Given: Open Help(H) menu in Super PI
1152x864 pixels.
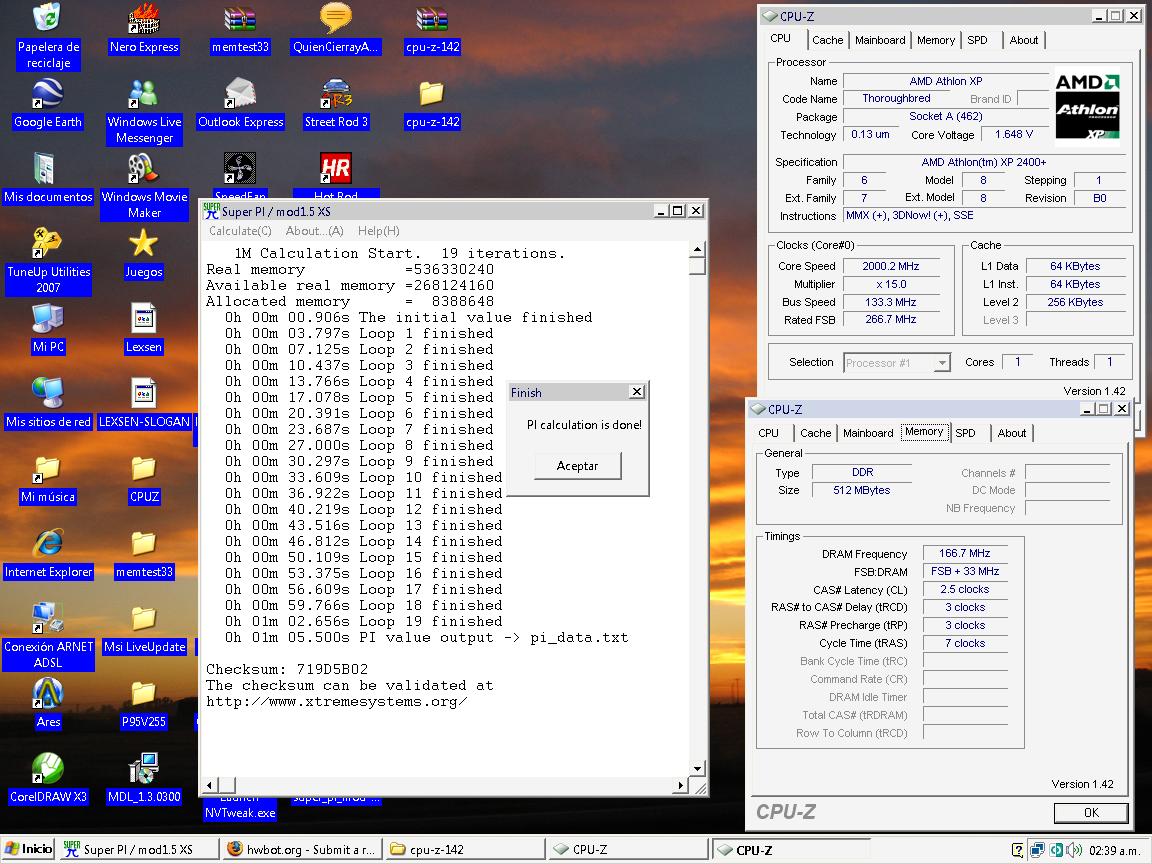Looking at the screenshot, I should pyautogui.click(x=378, y=231).
